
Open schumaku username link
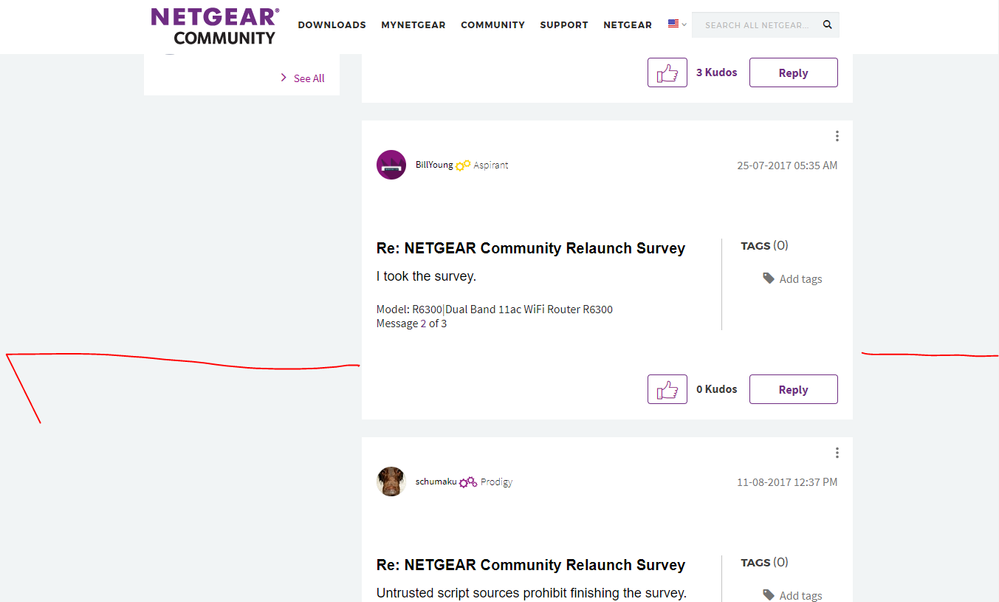436,482
